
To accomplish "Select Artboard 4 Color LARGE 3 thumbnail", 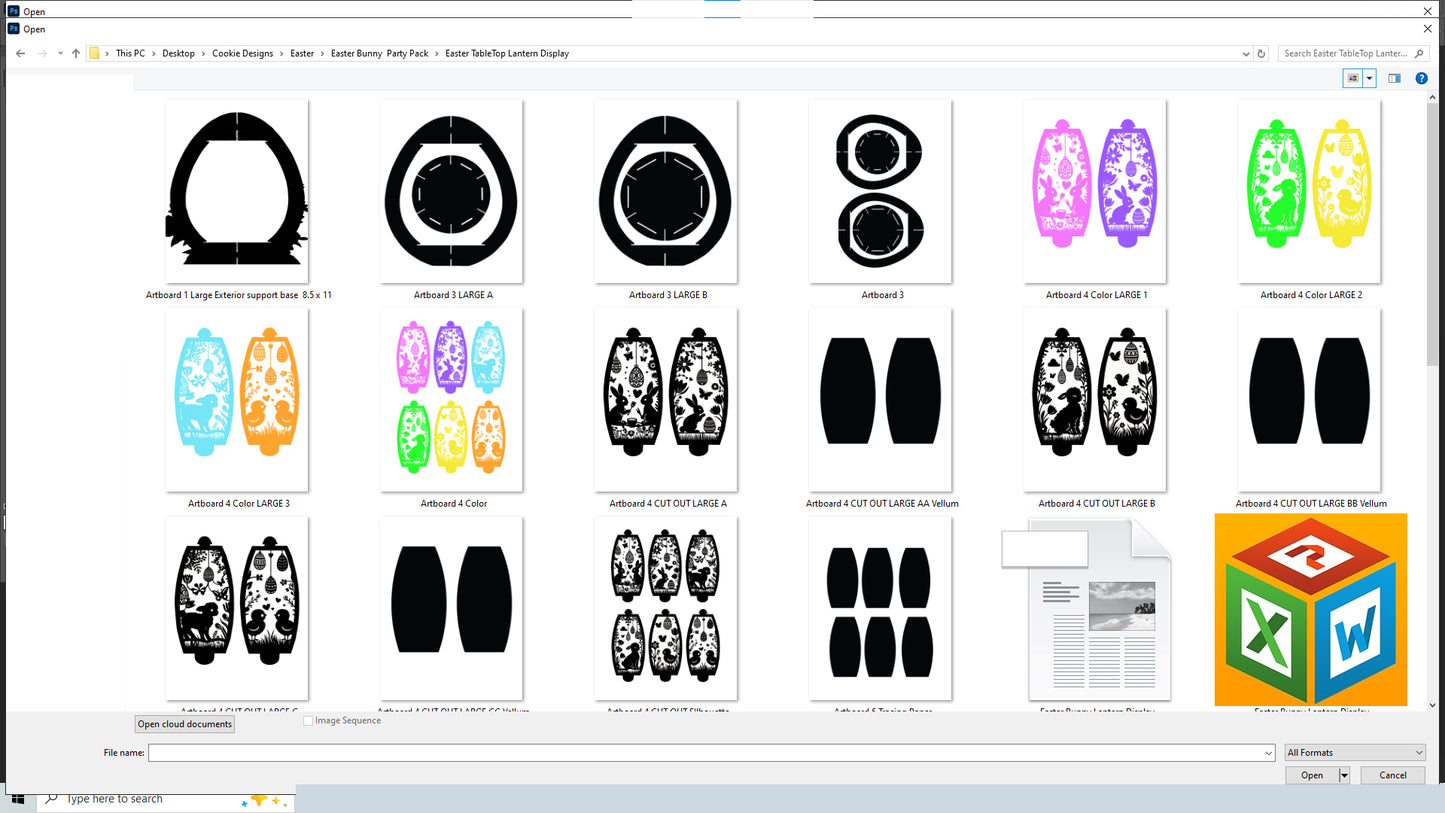I will click(237, 400).
